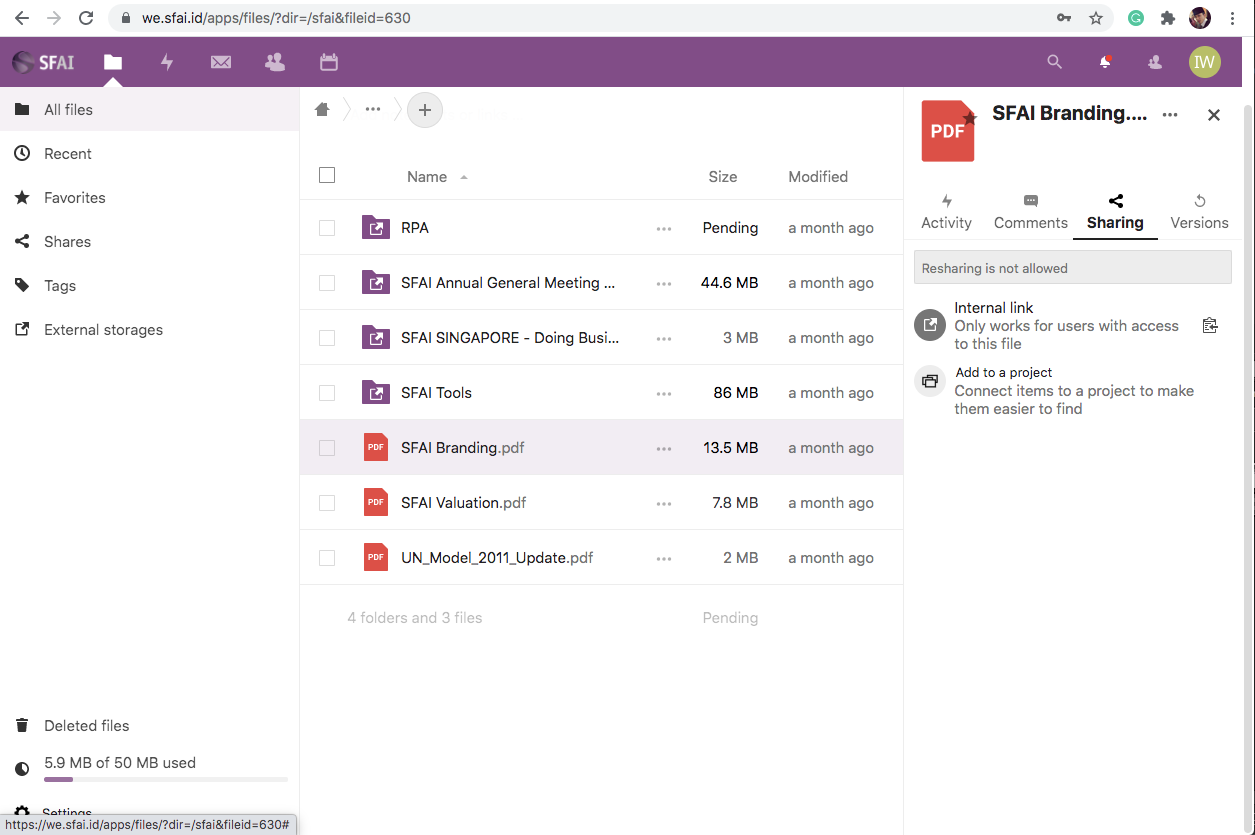The image size is (1255, 835).
Task: Select all files checkbox
Action: click(x=327, y=175)
